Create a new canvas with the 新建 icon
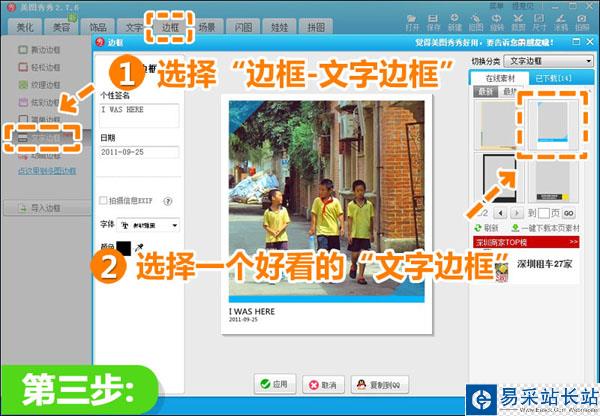 point(455,23)
